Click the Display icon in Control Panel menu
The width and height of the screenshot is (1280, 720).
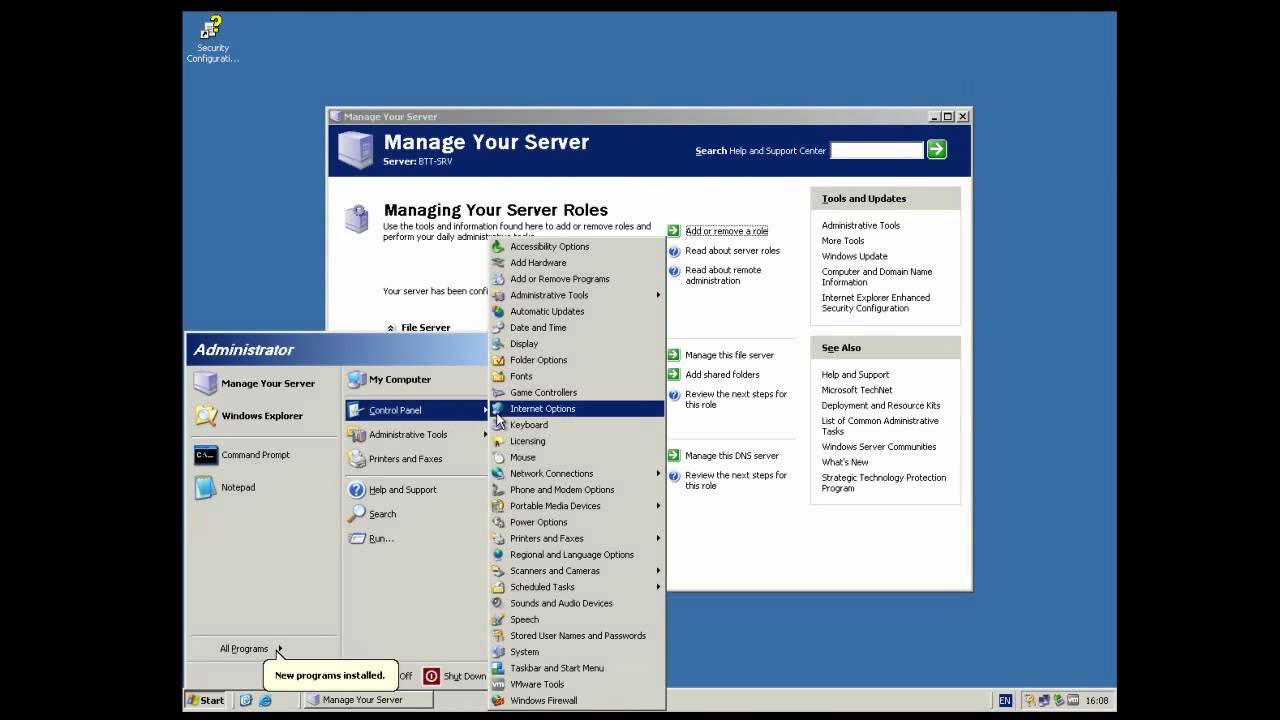click(498, 344)
